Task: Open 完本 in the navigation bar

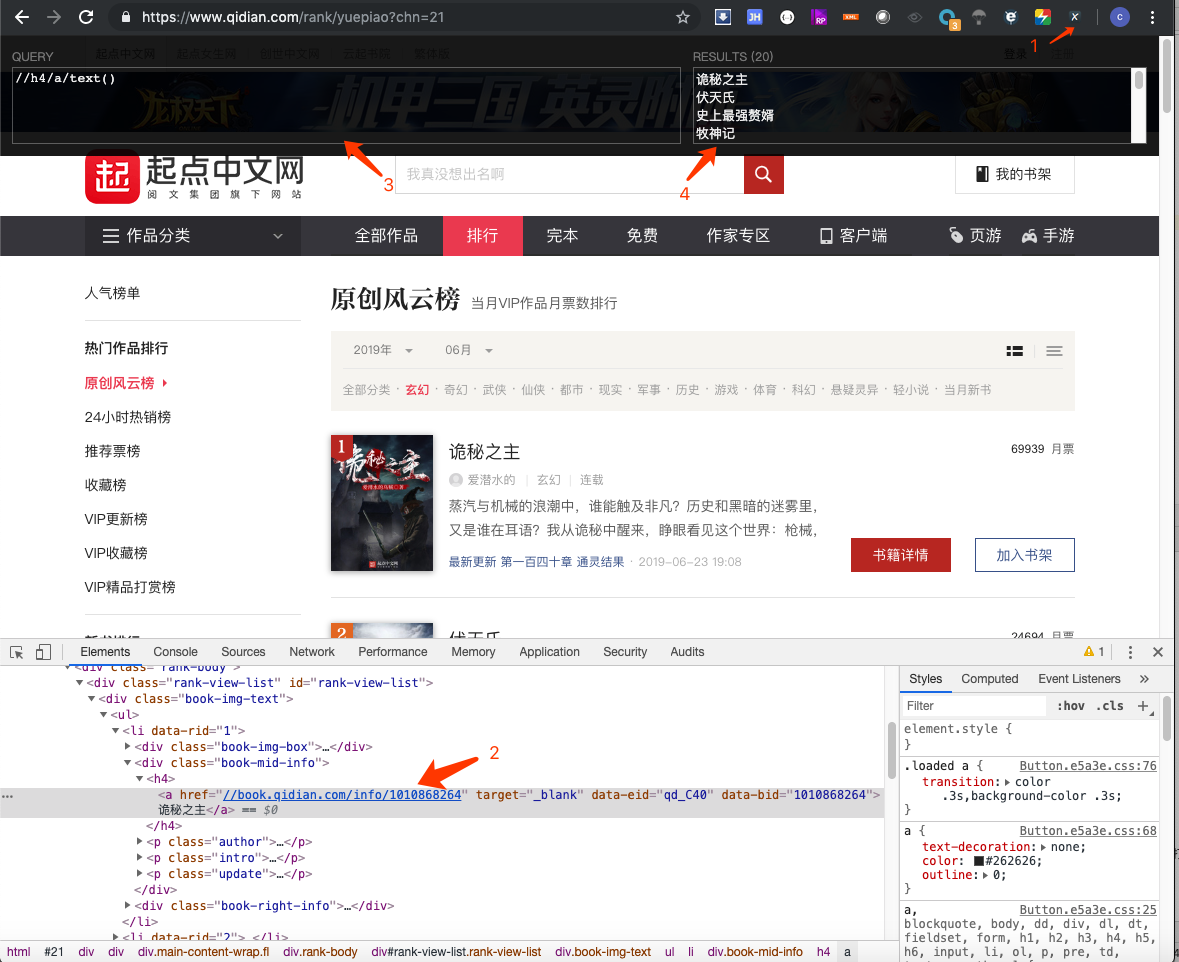Action: (x=562, y=235)
